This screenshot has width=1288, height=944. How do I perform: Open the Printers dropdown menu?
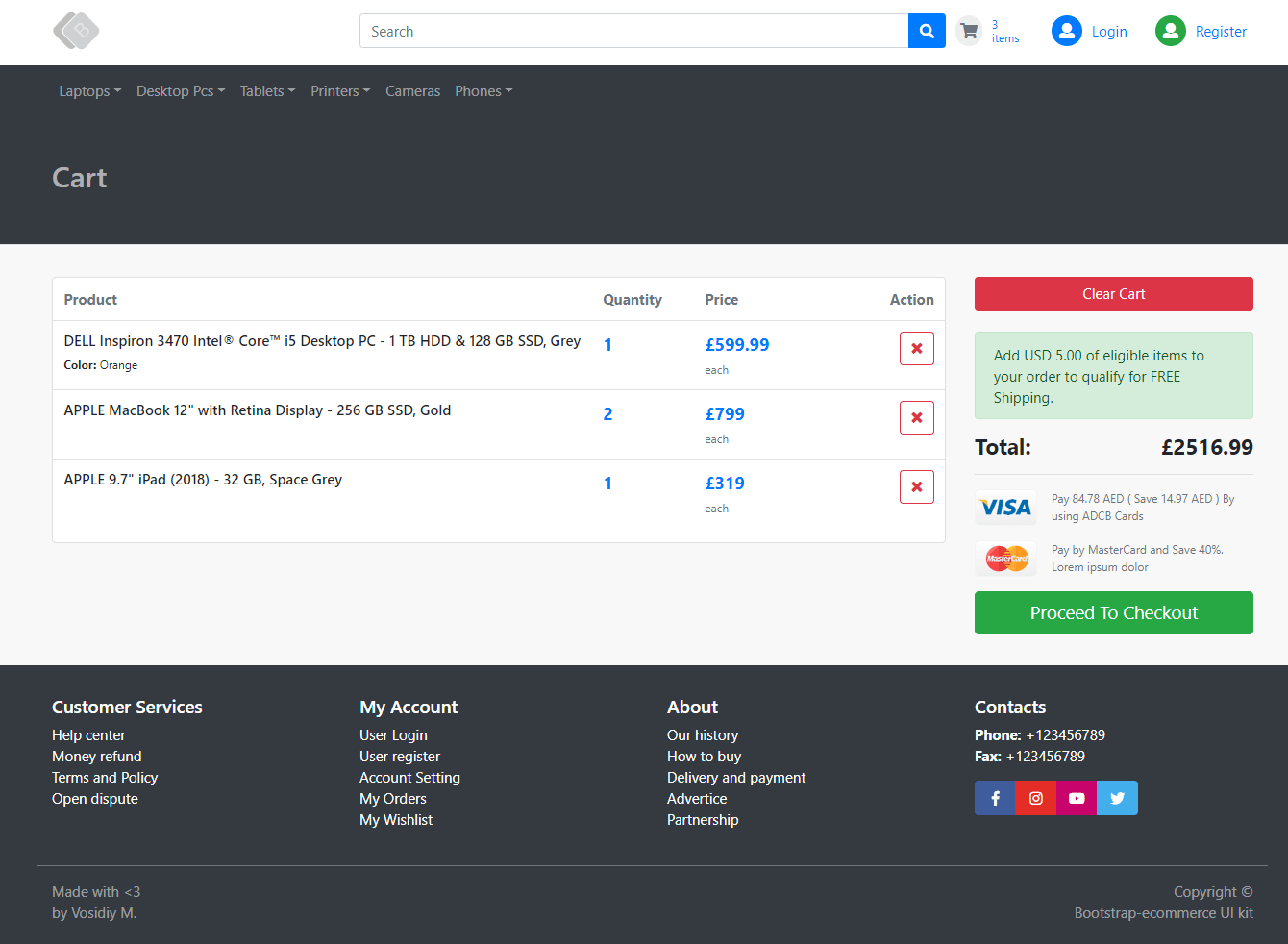(340, 91)
